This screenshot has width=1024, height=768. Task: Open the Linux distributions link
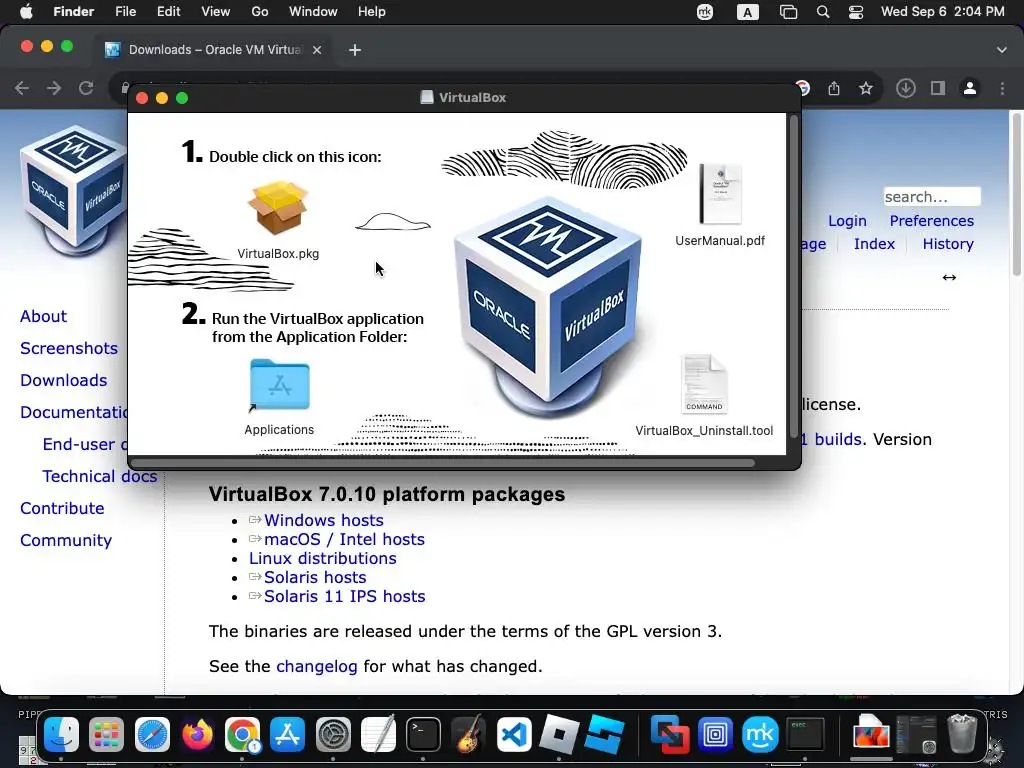[x=323, y=558]
